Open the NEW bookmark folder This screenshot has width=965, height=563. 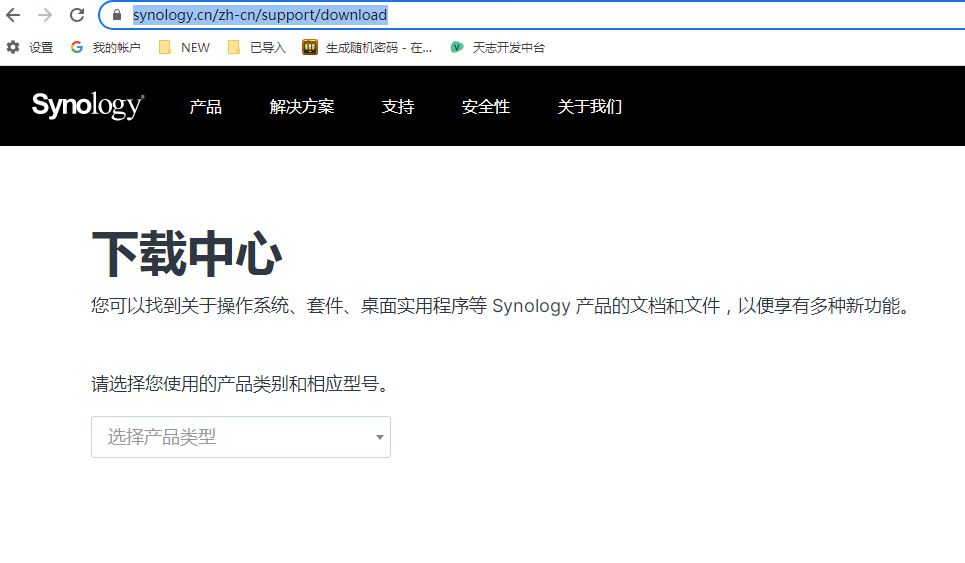185,47
